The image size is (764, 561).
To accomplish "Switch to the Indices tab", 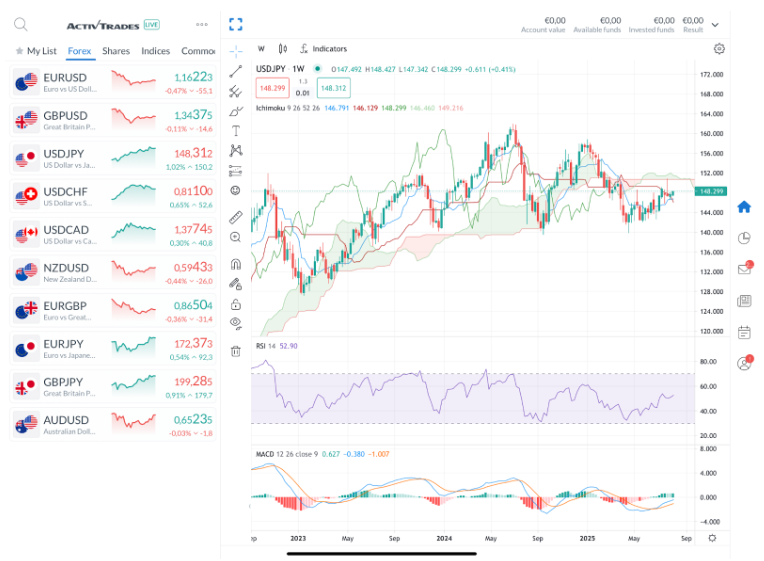I will [x=155, y=51].
